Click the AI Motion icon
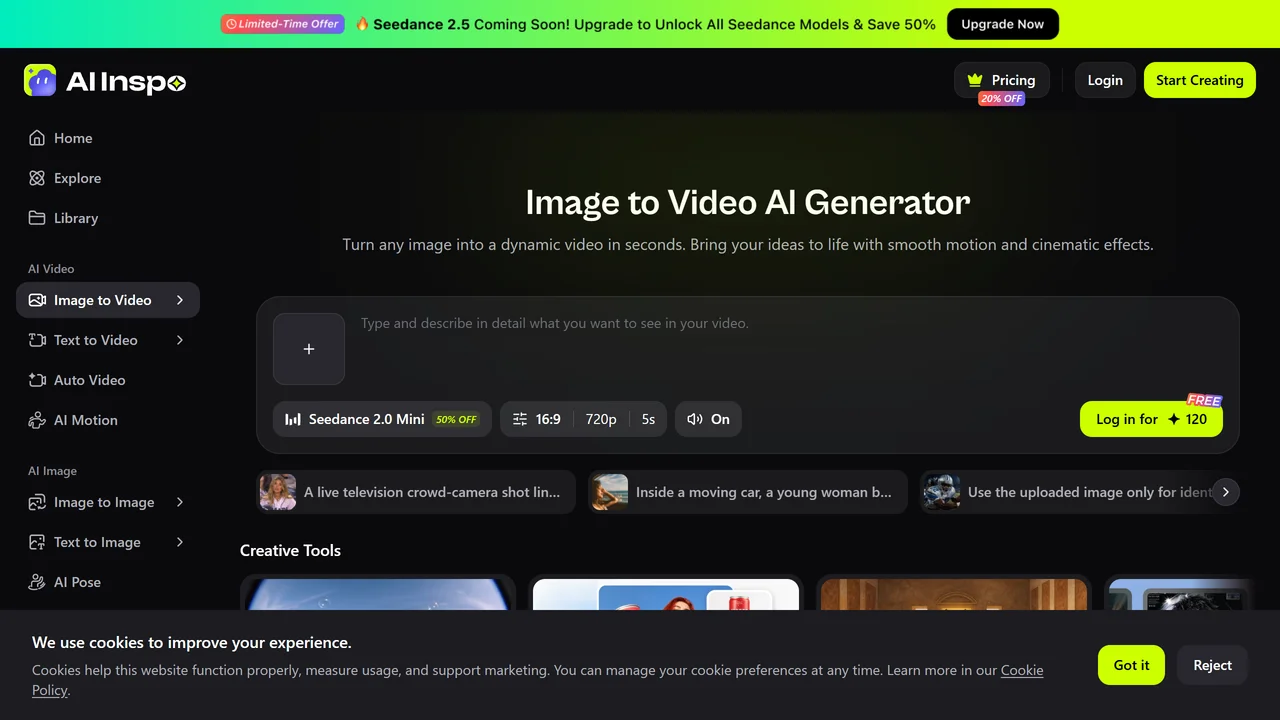The image size is (1280, 720). coord(37,420)
